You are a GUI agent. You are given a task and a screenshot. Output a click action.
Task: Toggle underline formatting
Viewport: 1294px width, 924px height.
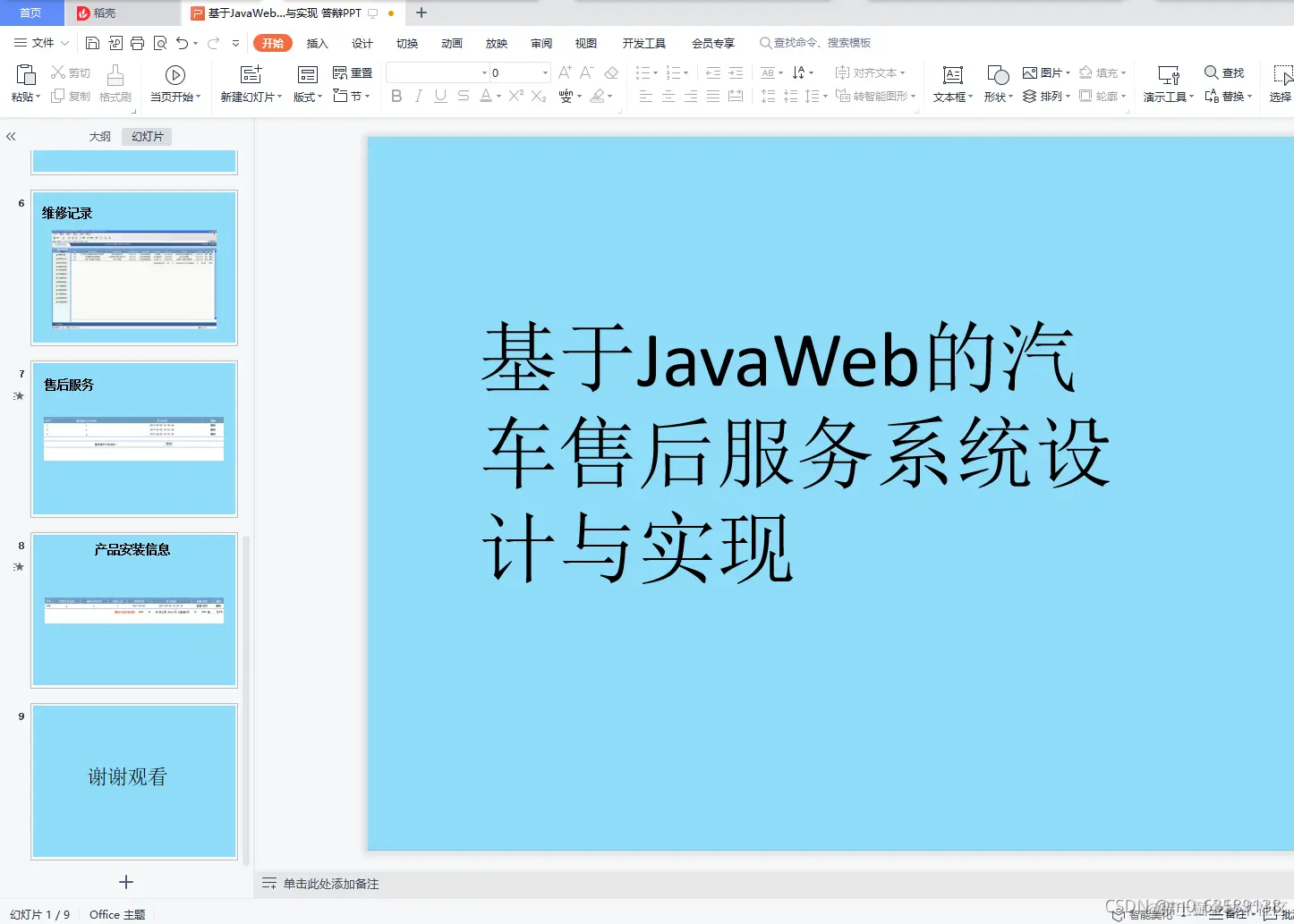[x=439, y=96]
